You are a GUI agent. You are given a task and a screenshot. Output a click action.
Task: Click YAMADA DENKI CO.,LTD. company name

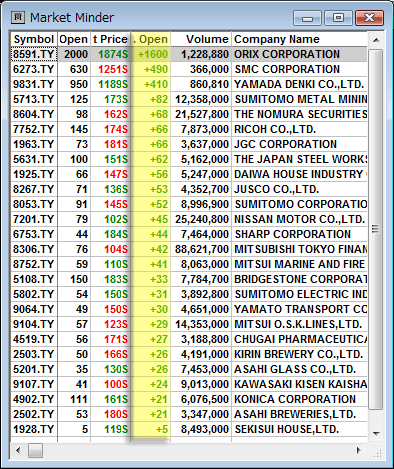coord(299,84)
